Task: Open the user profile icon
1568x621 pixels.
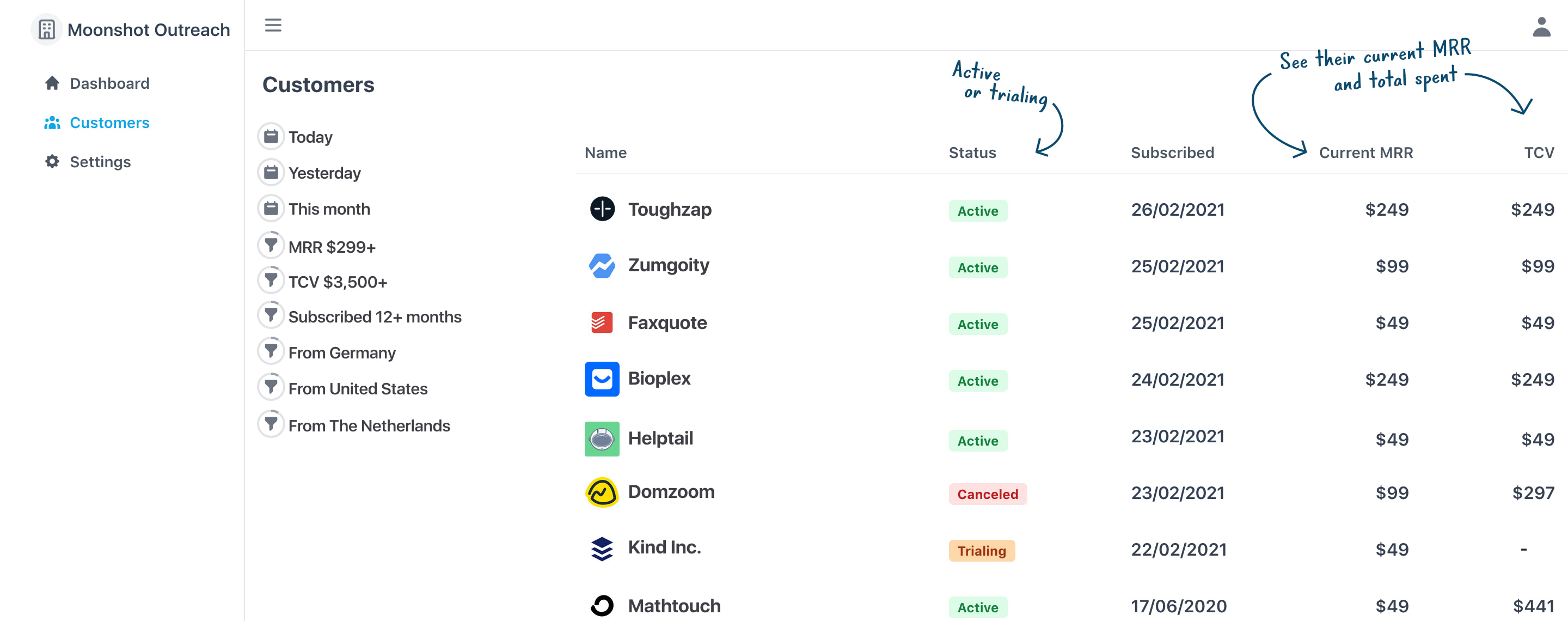Action: point(1541,27)
